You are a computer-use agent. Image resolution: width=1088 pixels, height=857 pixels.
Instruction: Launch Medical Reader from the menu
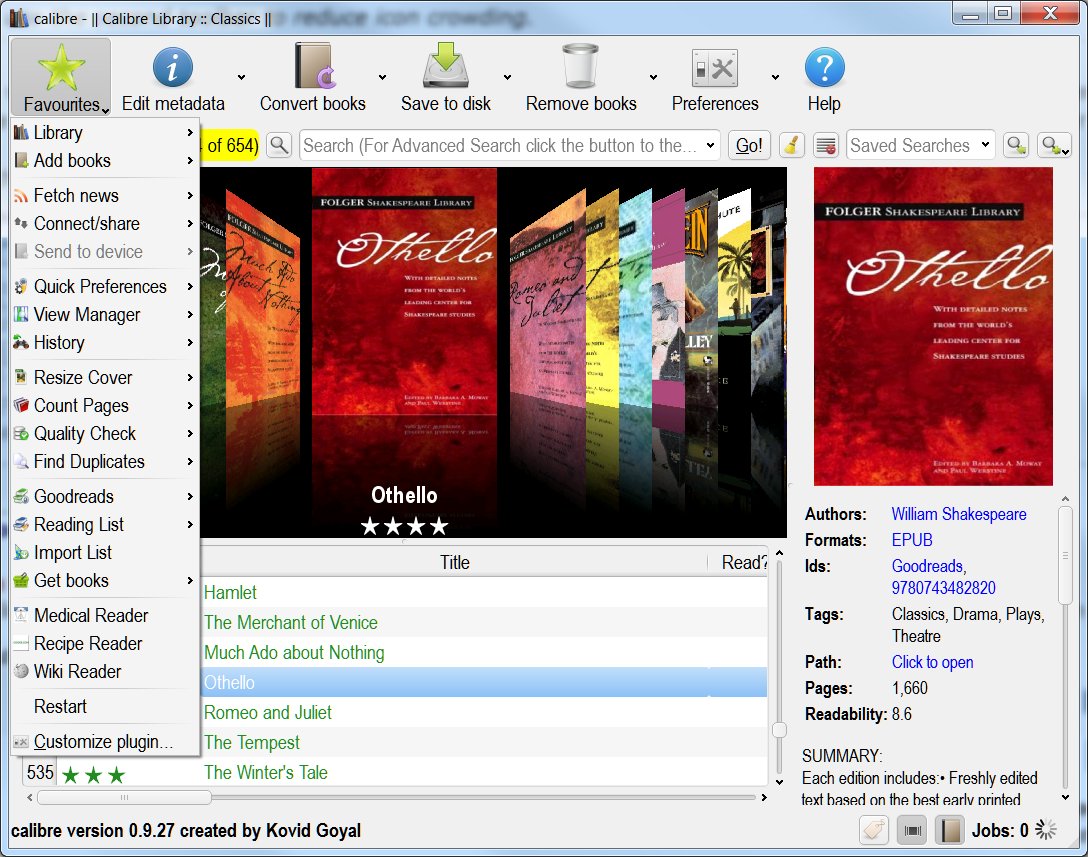[105, 616]
